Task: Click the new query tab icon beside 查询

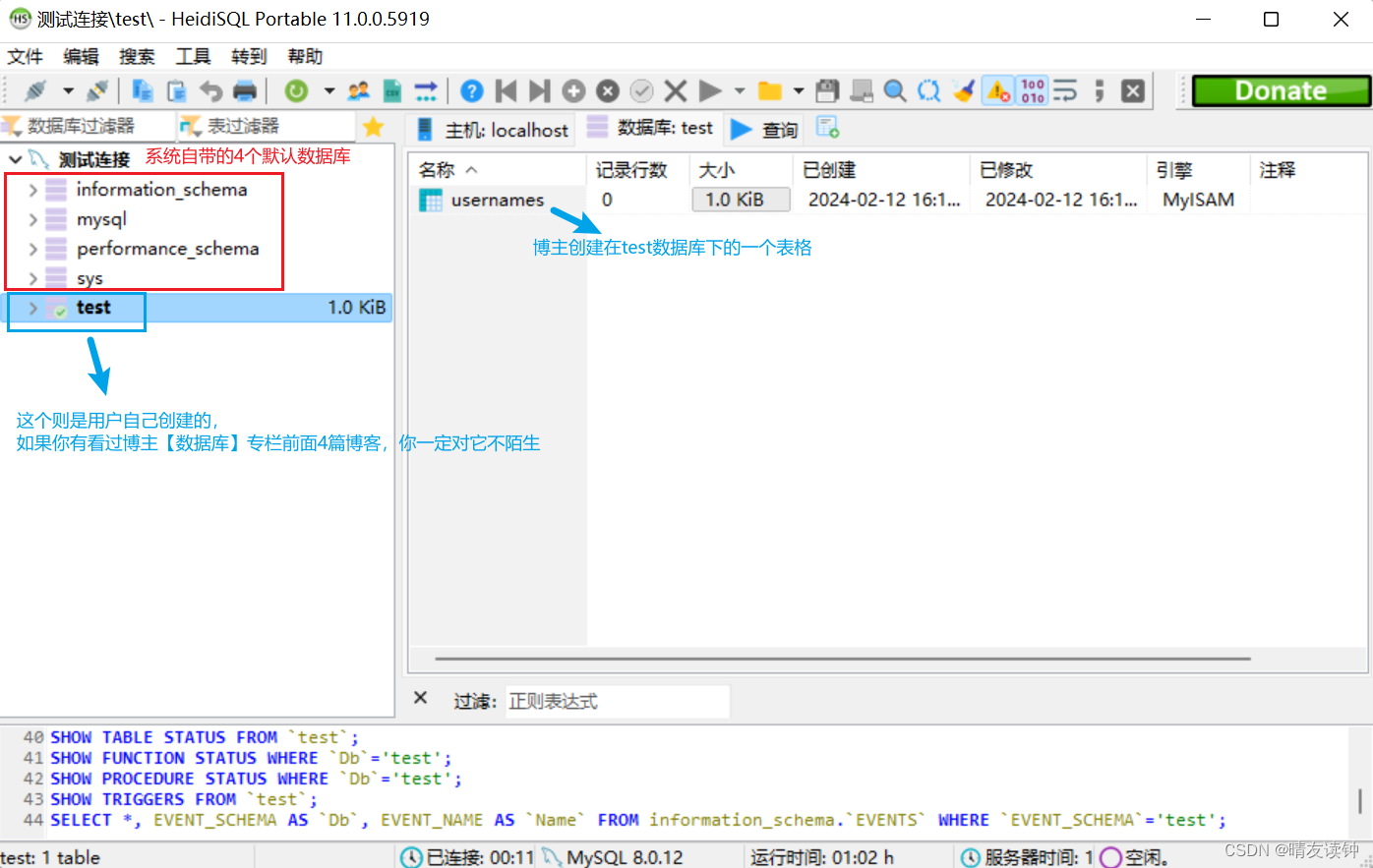Action: pyautogui.click(x=827, y=128)
